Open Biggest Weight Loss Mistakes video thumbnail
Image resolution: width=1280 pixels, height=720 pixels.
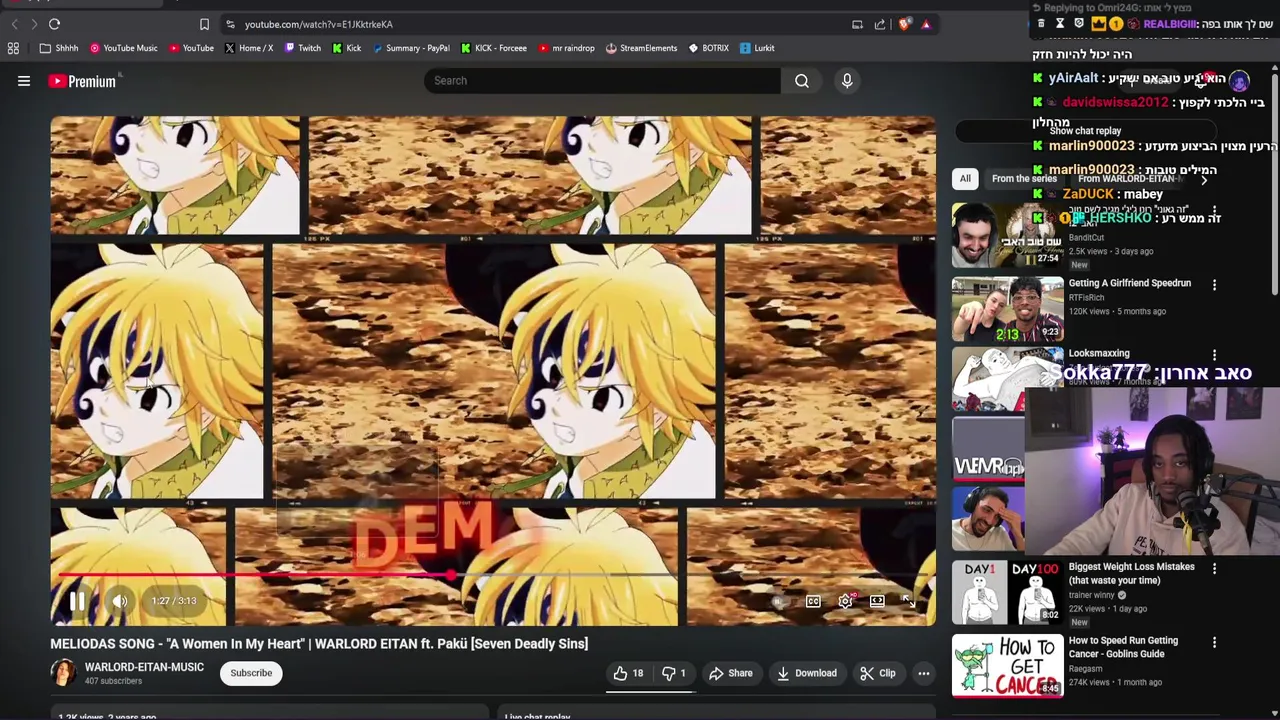point(1007,592)
